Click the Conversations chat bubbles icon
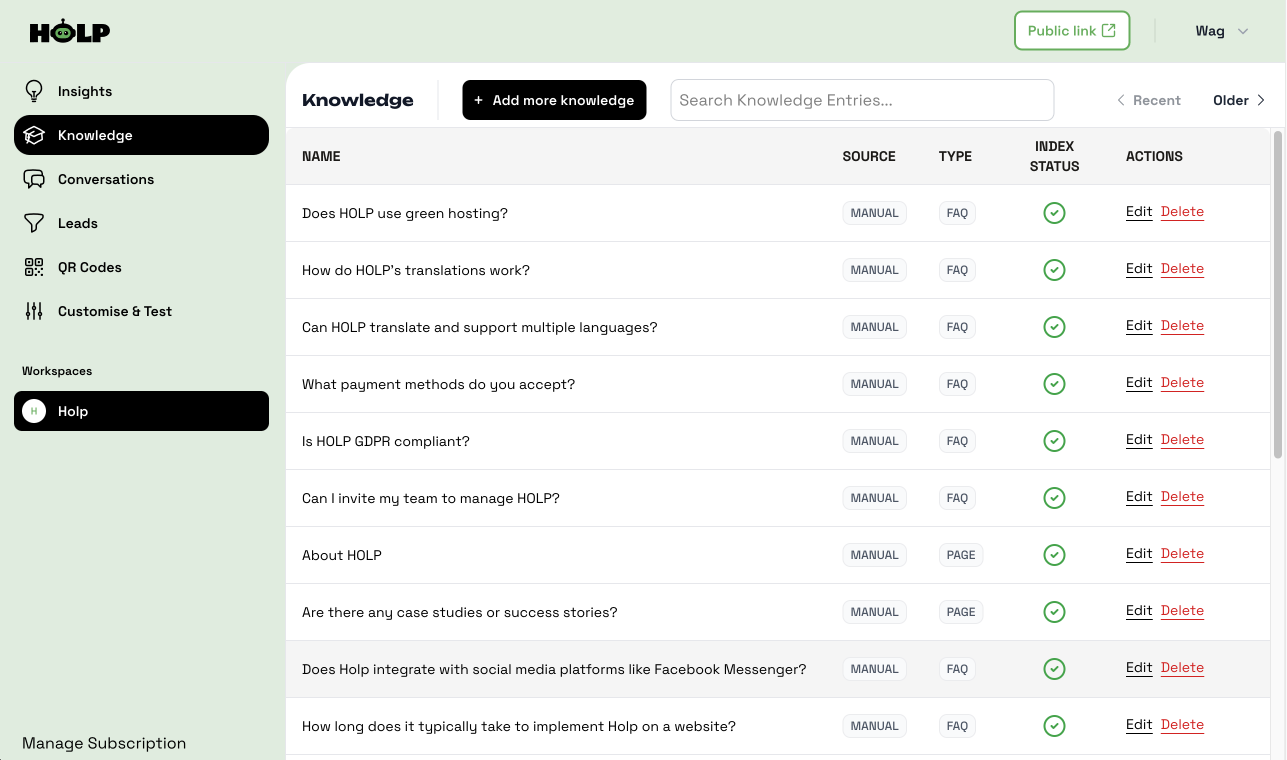 tap(34, 179)
